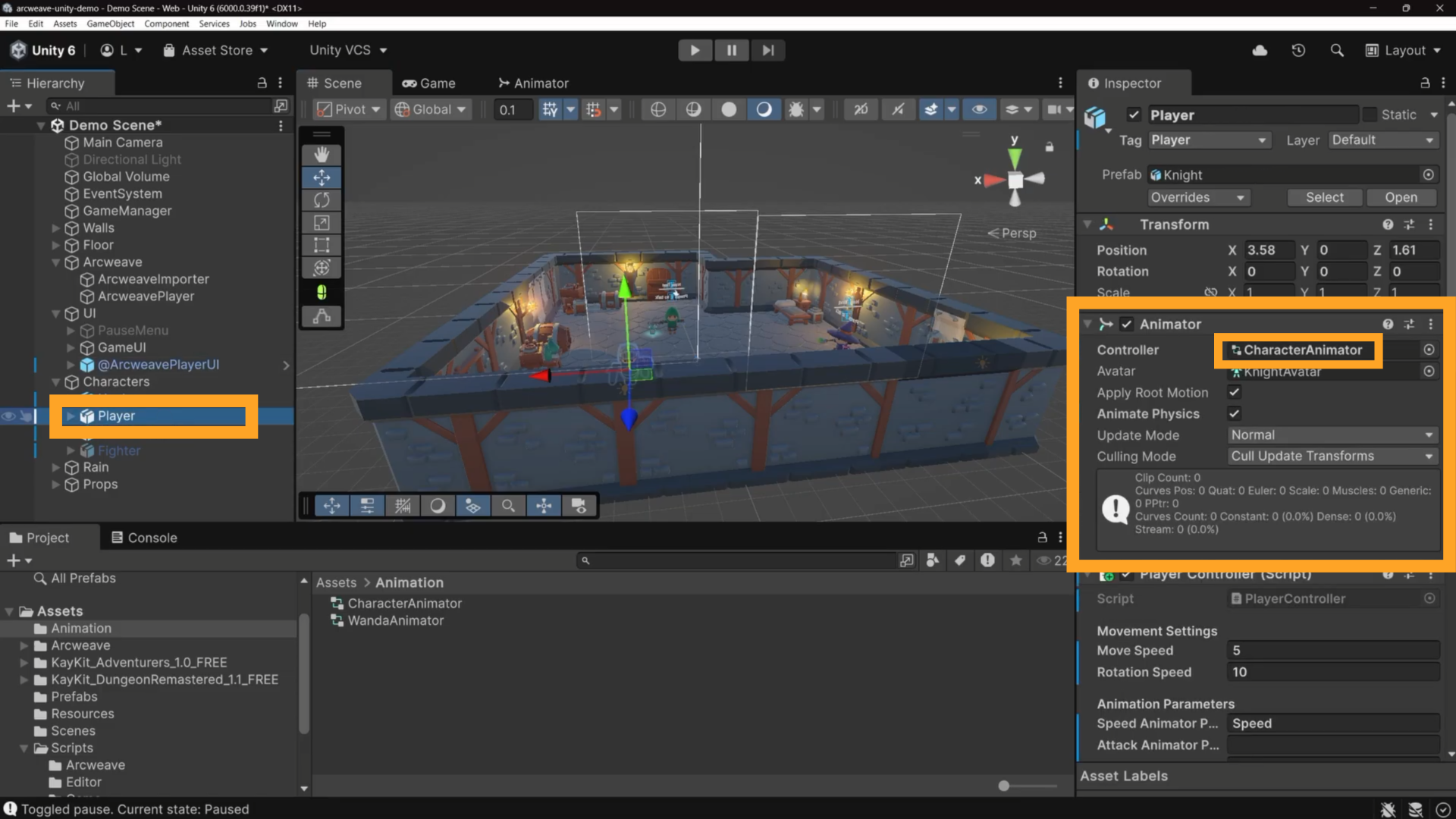The image size is (1456, 819).
Task: Open Unity cloud services icon
Action: [x=1260, y=50]
